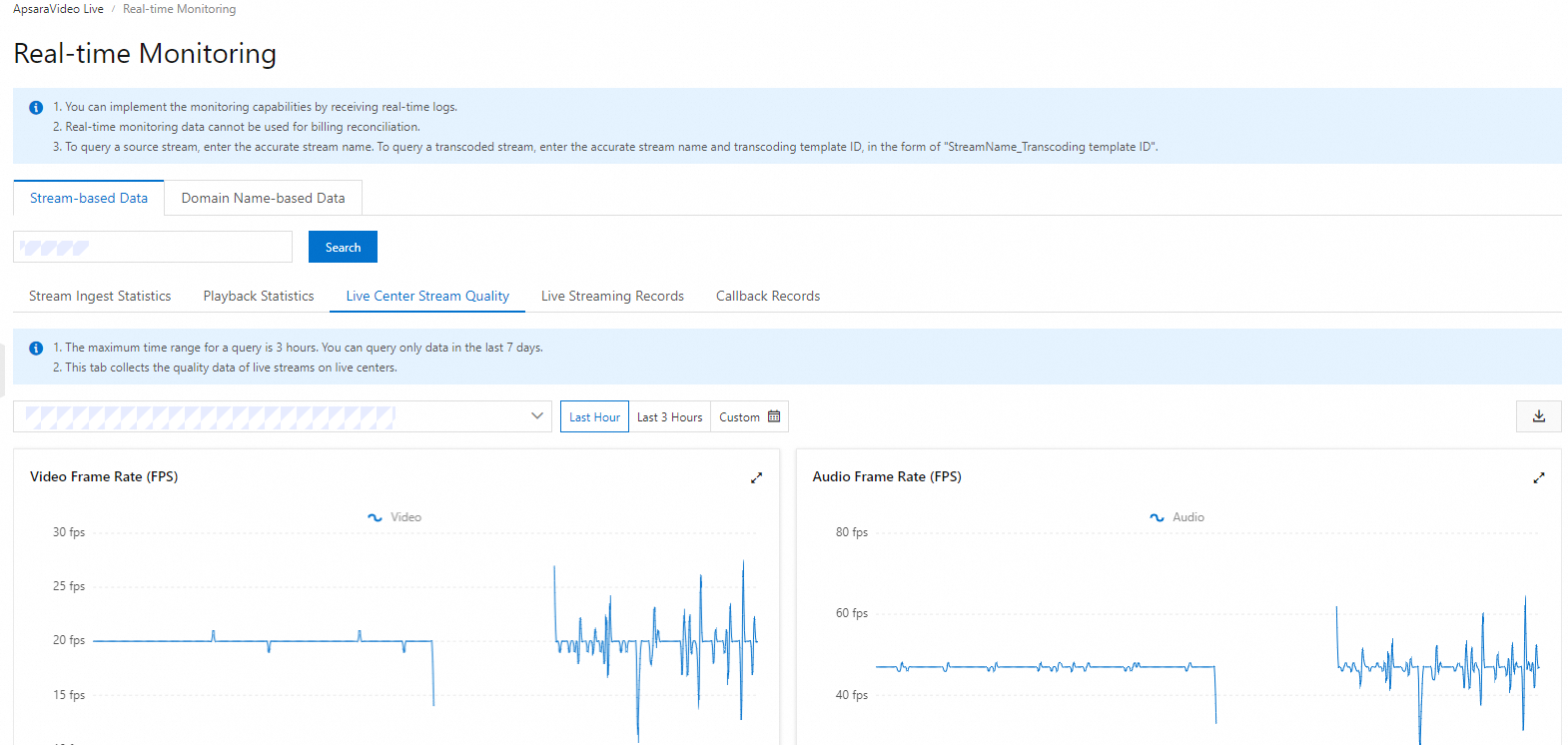Click the 15 fps axis label
Screen dimensions: 1568x745
[69, 695]
